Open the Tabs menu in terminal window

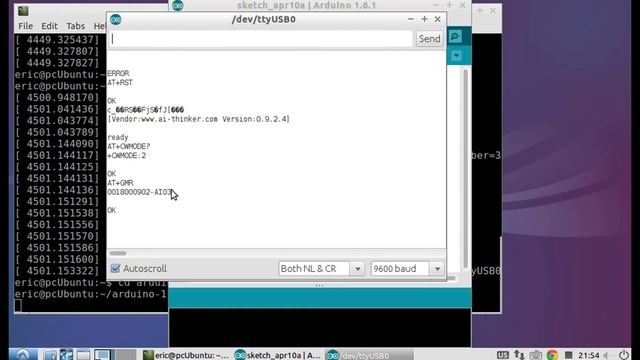point(76,26)
